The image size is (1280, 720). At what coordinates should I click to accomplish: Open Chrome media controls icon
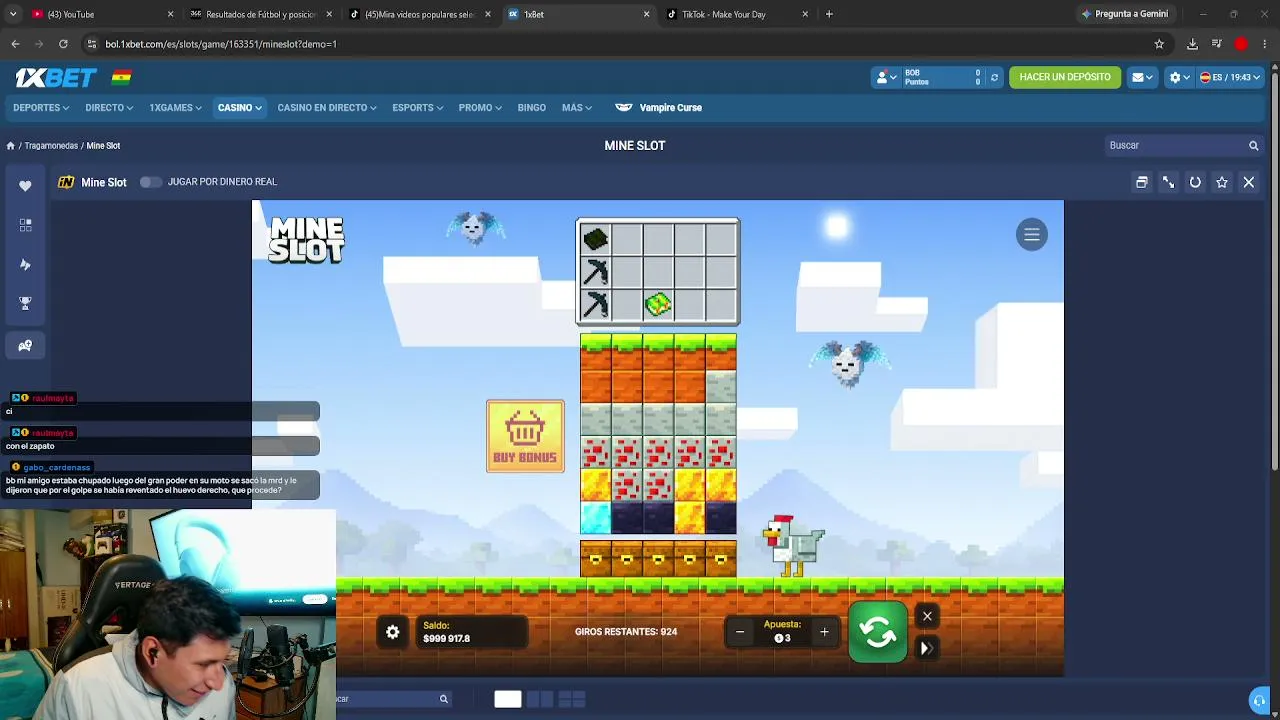1216,44
